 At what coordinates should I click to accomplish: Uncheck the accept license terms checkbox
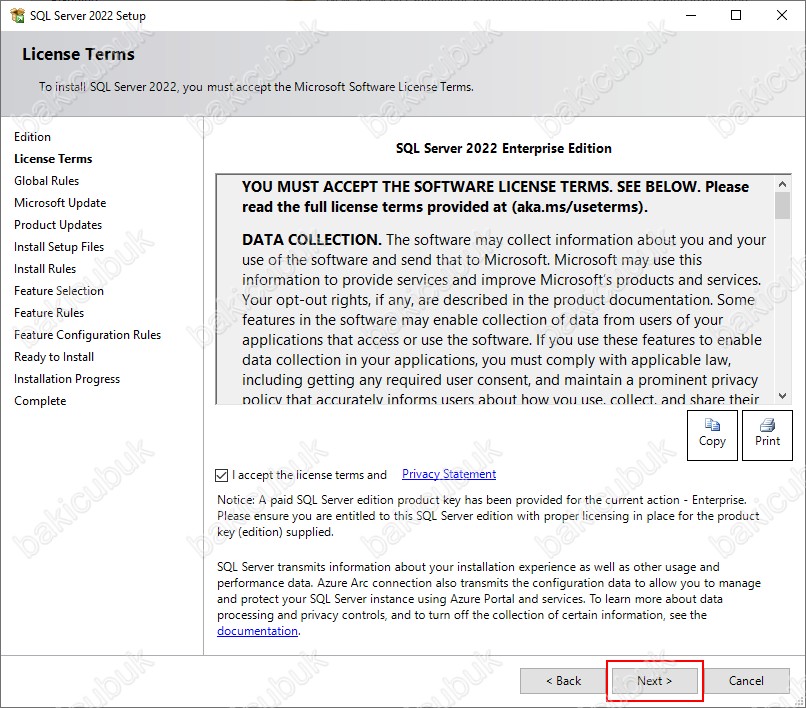[222, 475]
